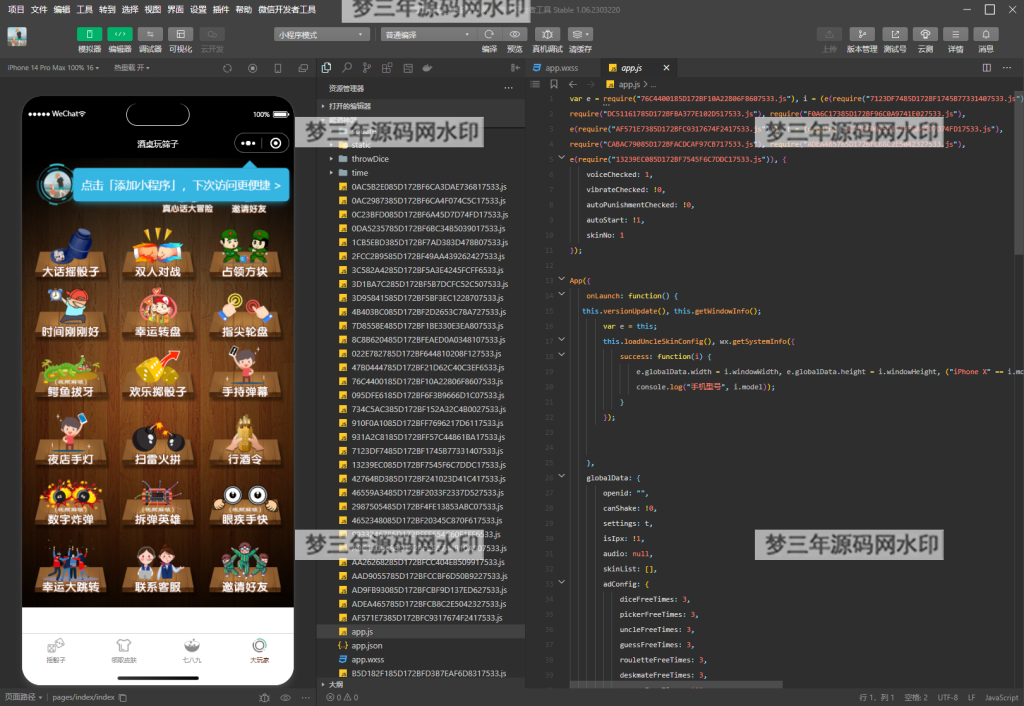Open the iPhone 14 Pro Max device dropdown
The image size is (1024, 706).
click(x=54, y=68)
